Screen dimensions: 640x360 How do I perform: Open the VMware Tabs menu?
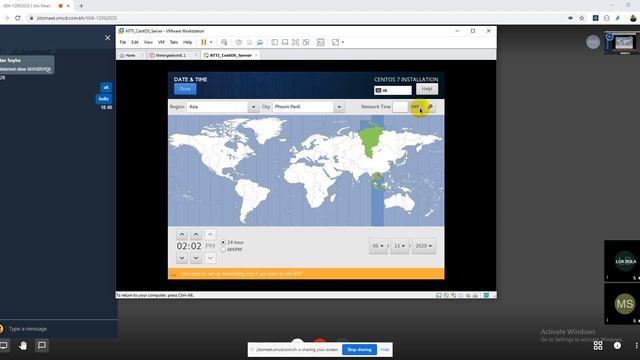pos(174,42)
